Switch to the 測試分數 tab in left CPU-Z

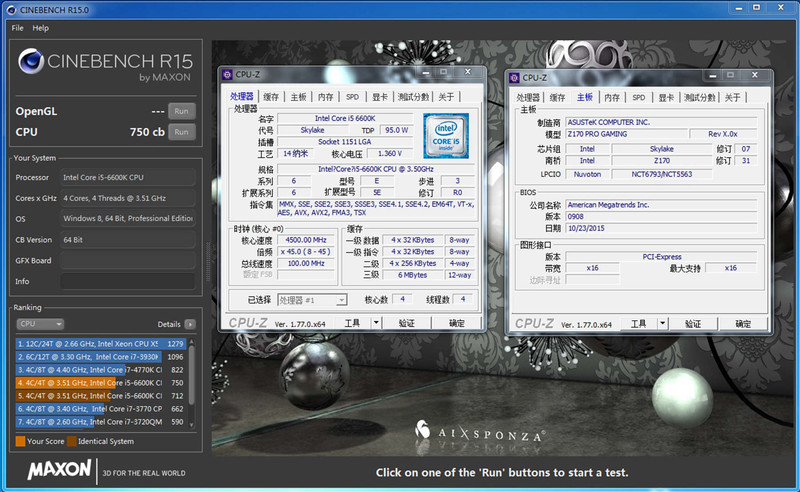(414, 96)
